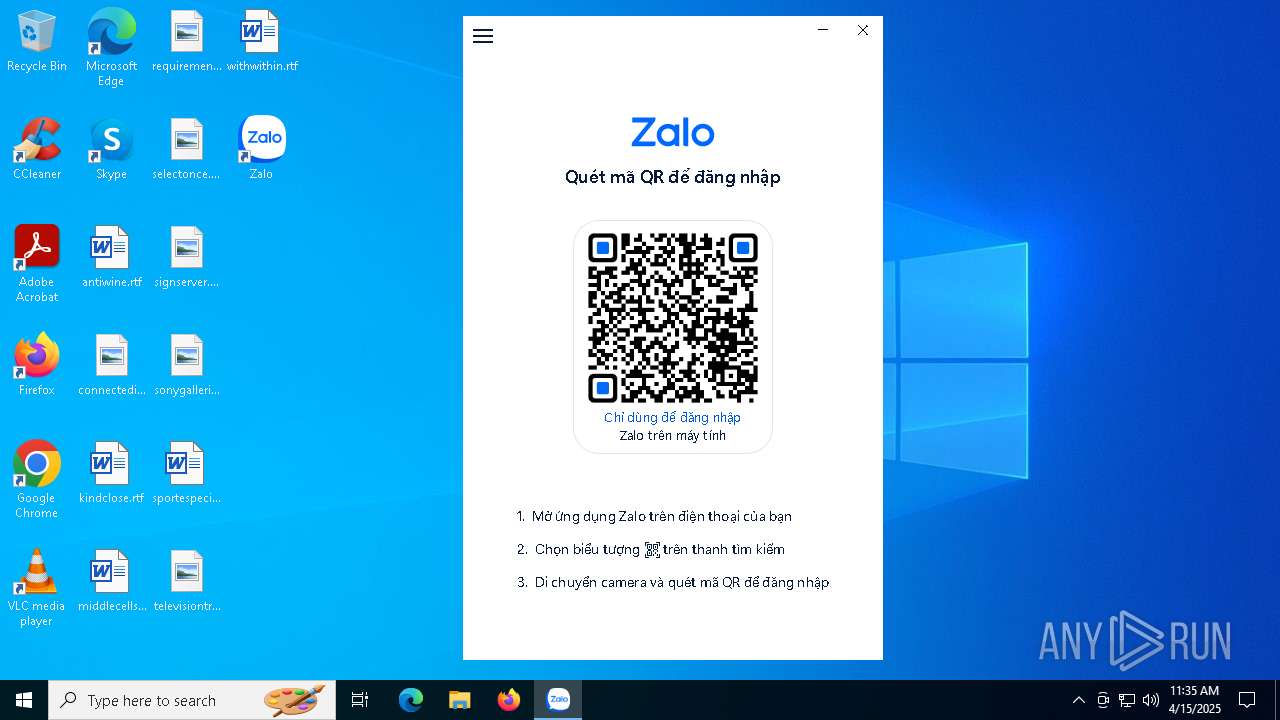Open File Explorer from the taskbar
The height and width of the screenshot is (720, 1280).
coord(459,700)
